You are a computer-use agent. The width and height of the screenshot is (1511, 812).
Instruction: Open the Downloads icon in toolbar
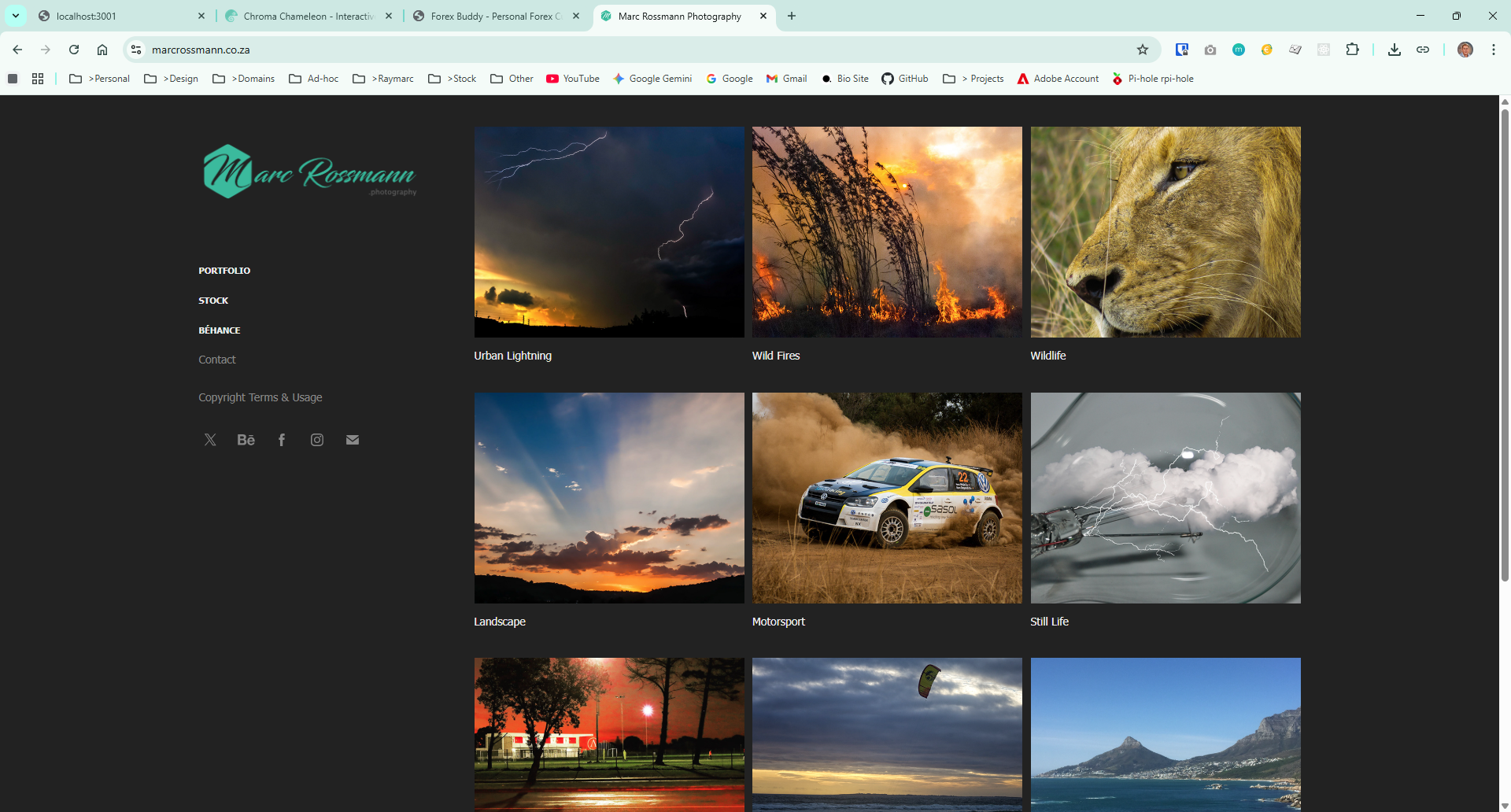1394,50
